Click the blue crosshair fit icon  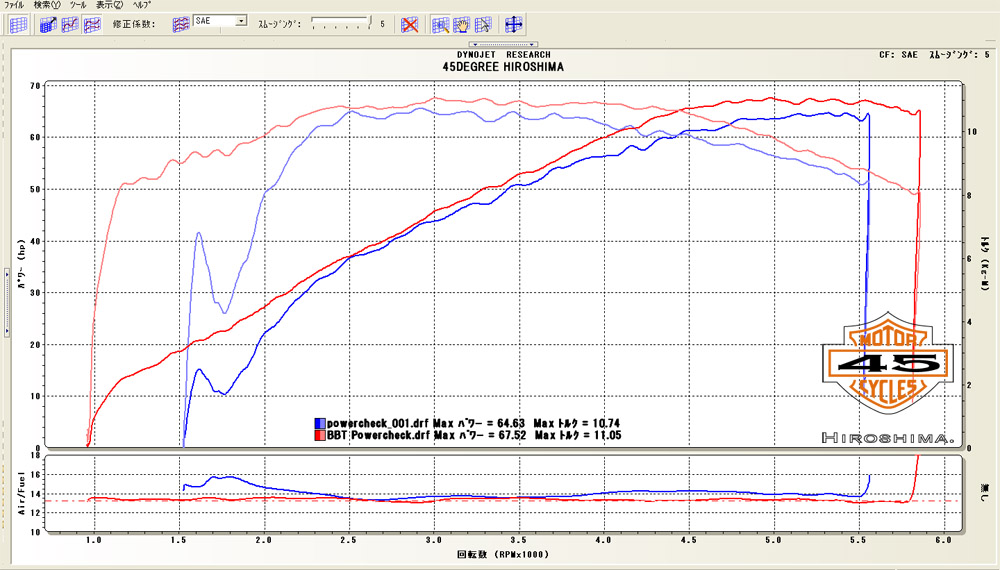click(x=515, y=24)
